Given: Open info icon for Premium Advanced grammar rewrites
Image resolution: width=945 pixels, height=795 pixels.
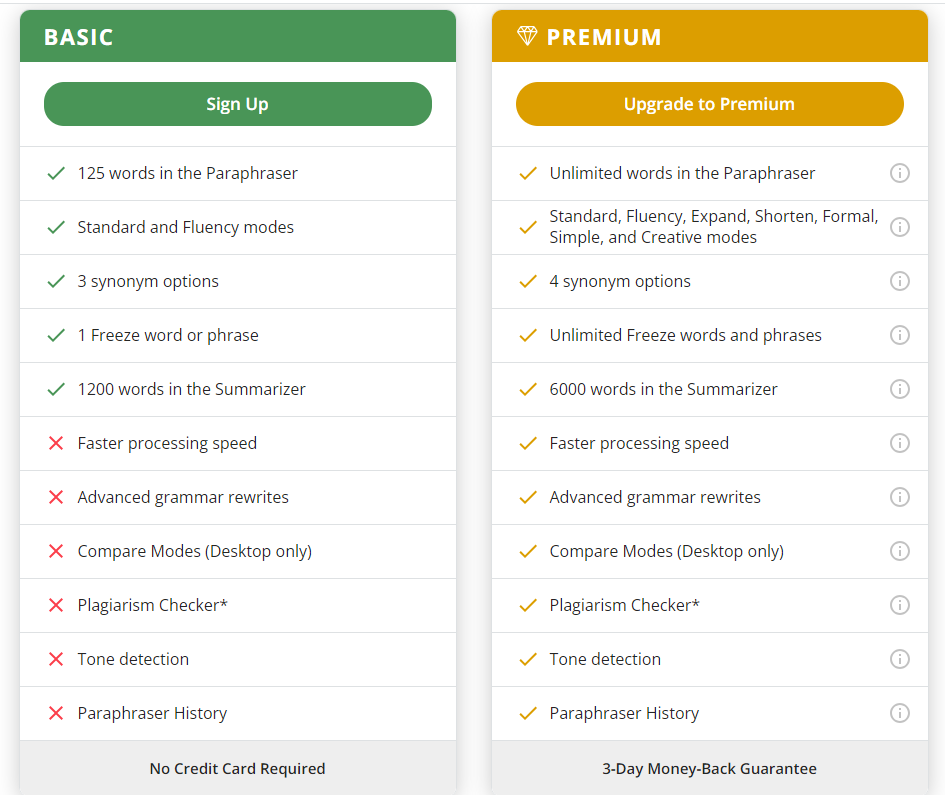Looking at the screenshot, I should point(899,497).
